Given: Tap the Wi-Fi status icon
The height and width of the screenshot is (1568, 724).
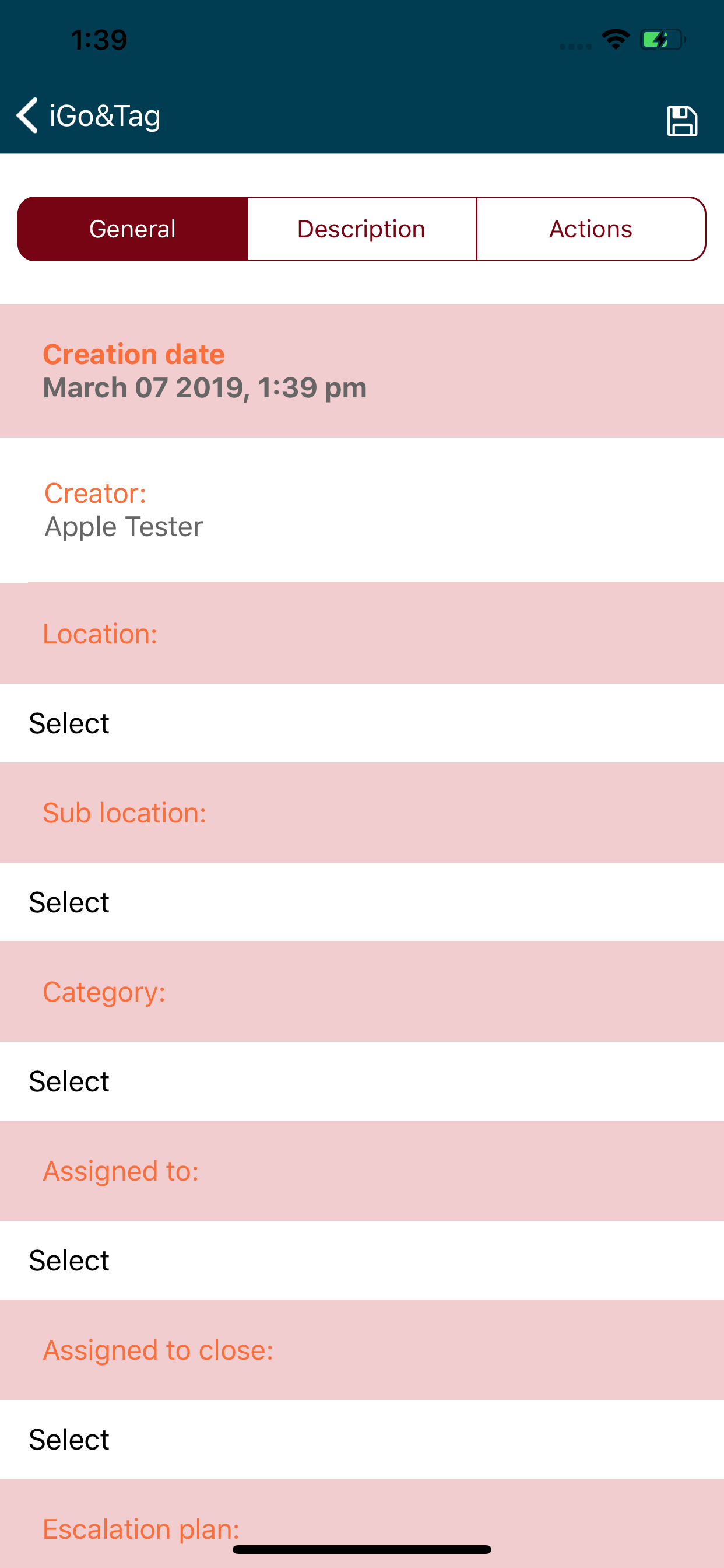Looking at the screenshot, I should tap(615, 40).
